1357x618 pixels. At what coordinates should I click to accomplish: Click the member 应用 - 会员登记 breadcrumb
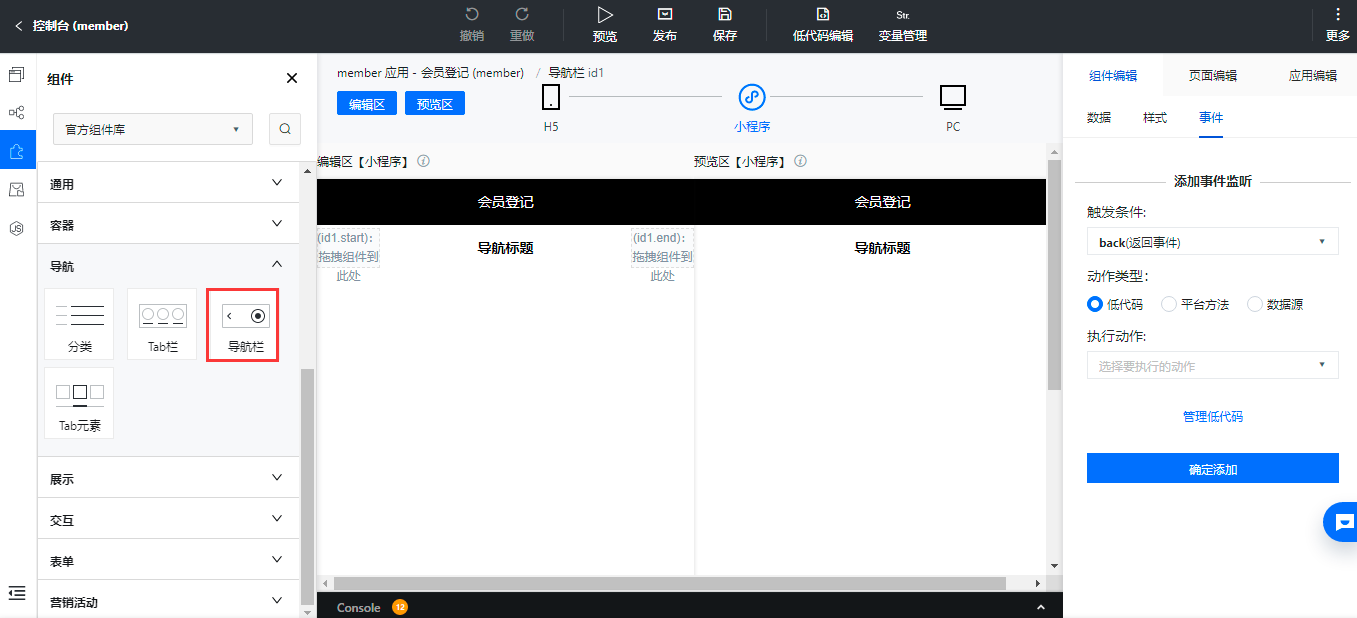[430, 73]
